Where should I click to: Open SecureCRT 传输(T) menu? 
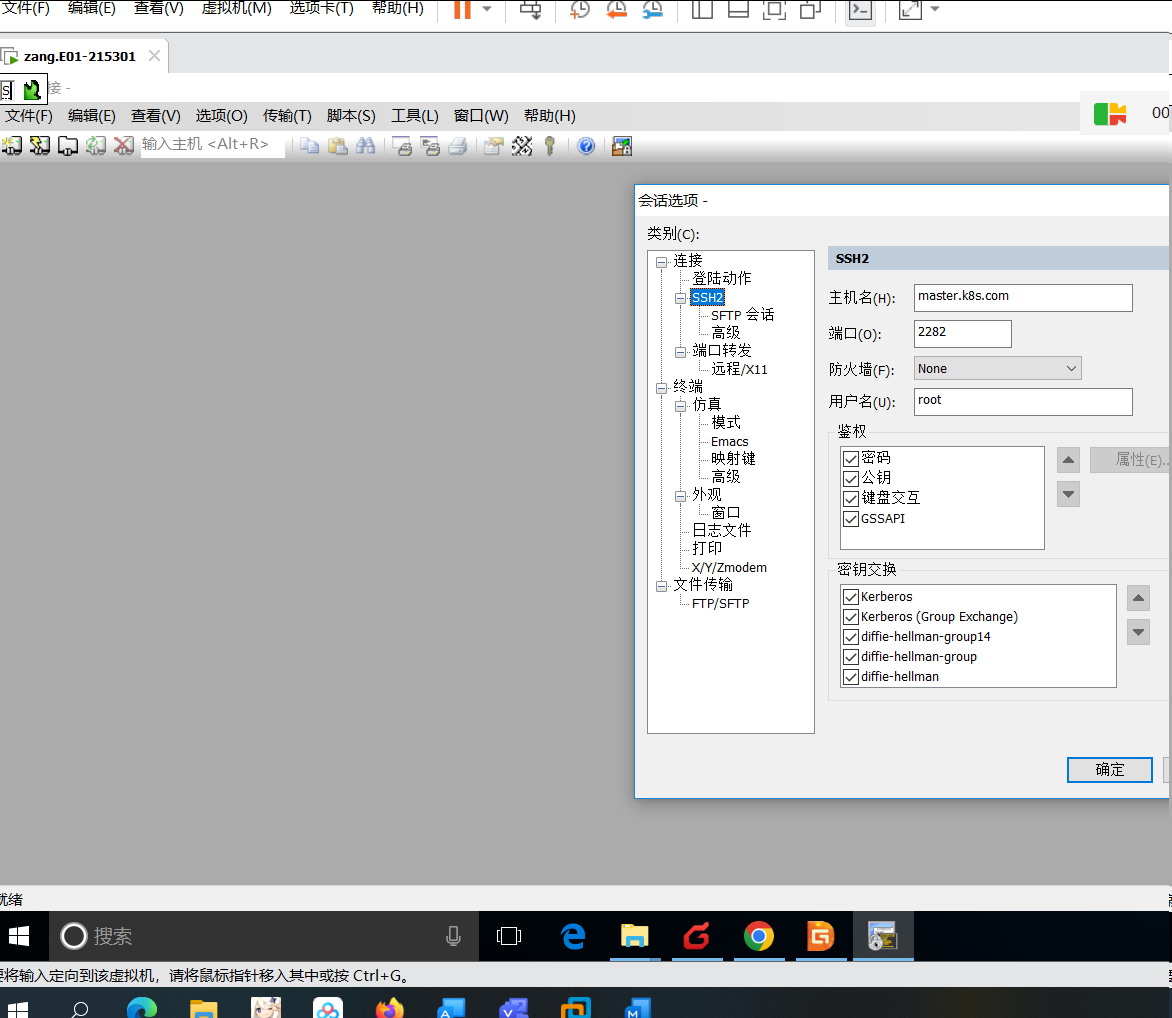point(287,116)
